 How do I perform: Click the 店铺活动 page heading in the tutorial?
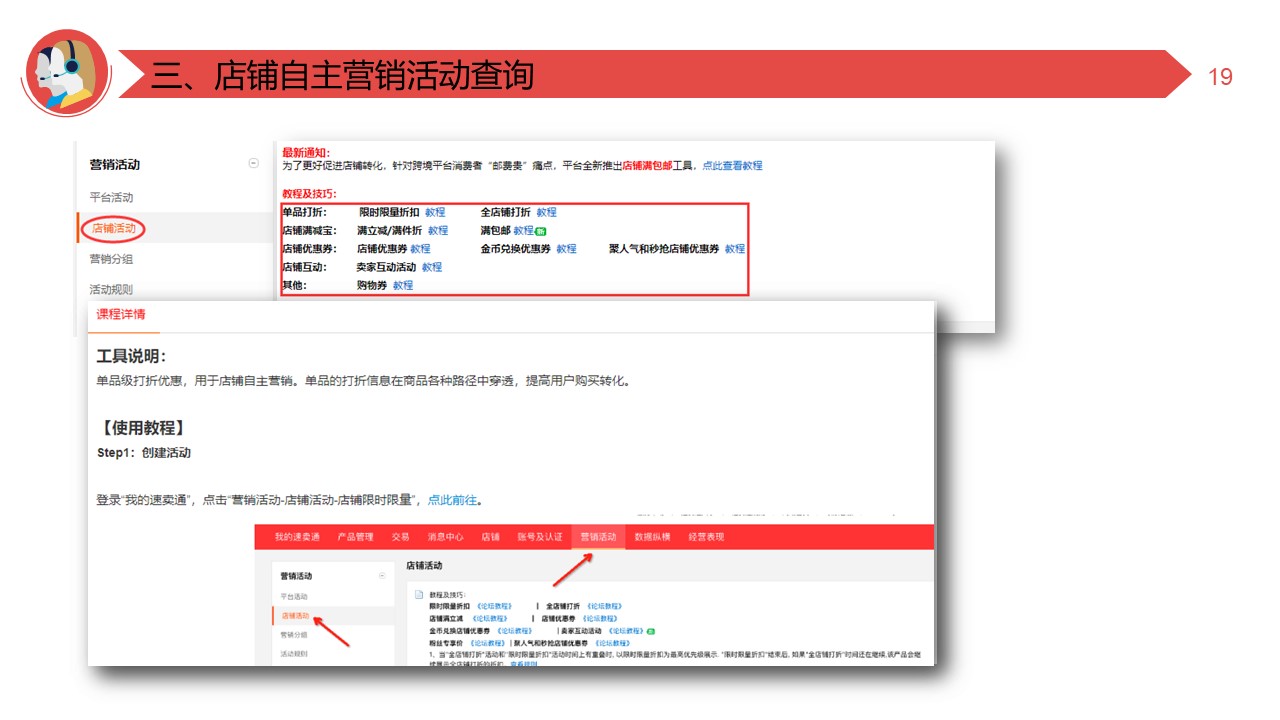click(x=424, y=566)
